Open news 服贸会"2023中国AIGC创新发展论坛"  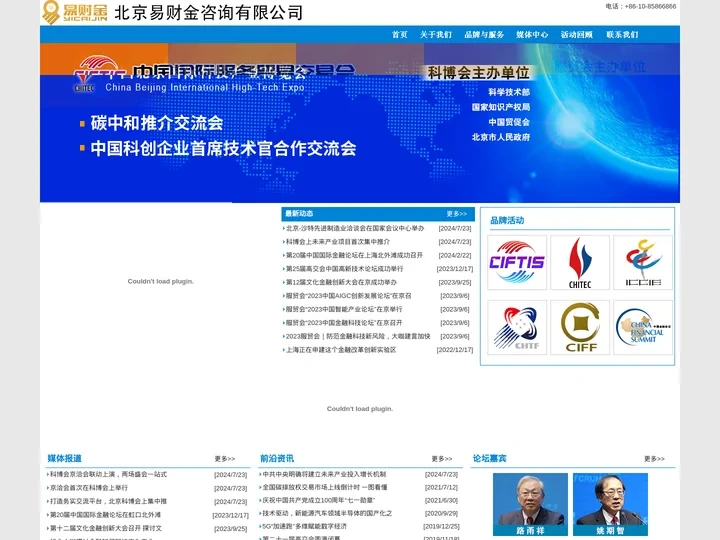point(349,296)
